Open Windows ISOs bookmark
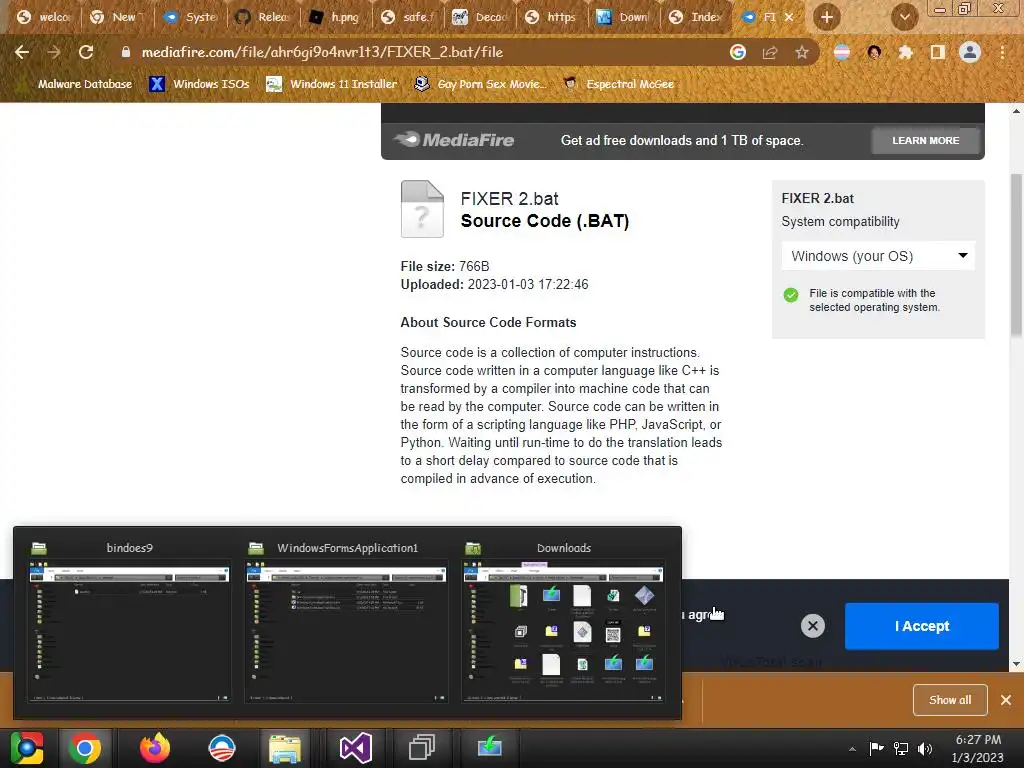Screen dimensions: 1024x768 [199, 84]
